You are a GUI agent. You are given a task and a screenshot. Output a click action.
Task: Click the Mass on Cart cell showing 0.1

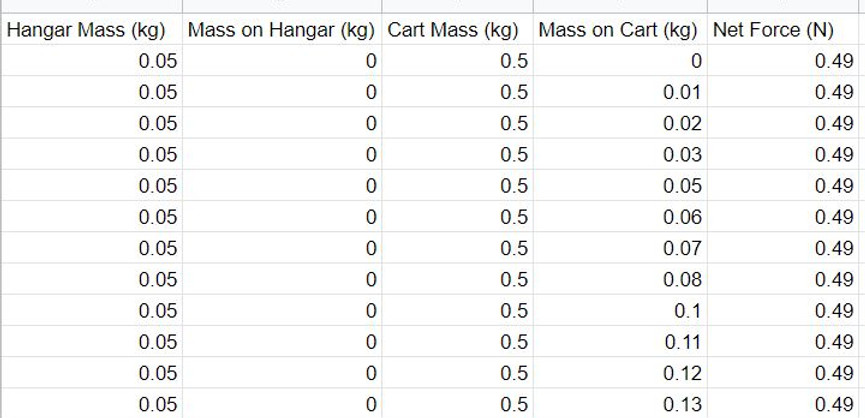pyautogui.click(x=620, y=310)
